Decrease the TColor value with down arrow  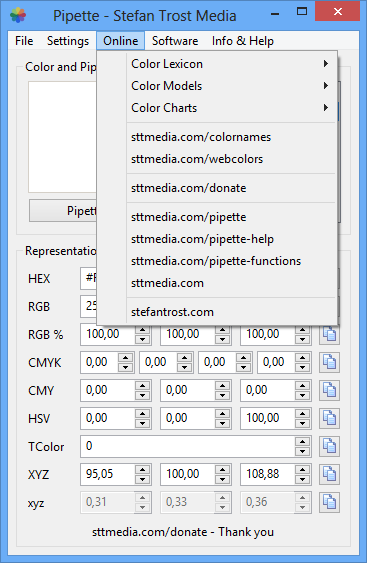(x=303, y=451)
